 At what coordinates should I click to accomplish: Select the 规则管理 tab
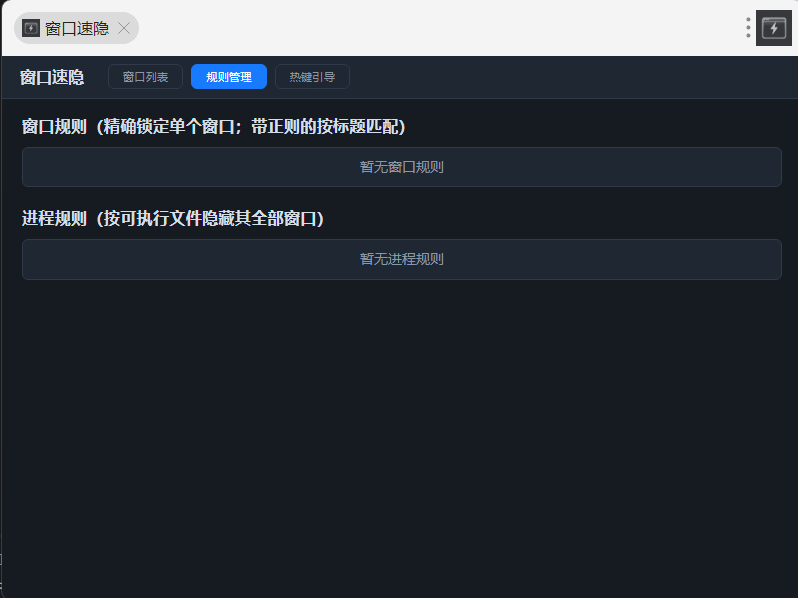(229, 77)
